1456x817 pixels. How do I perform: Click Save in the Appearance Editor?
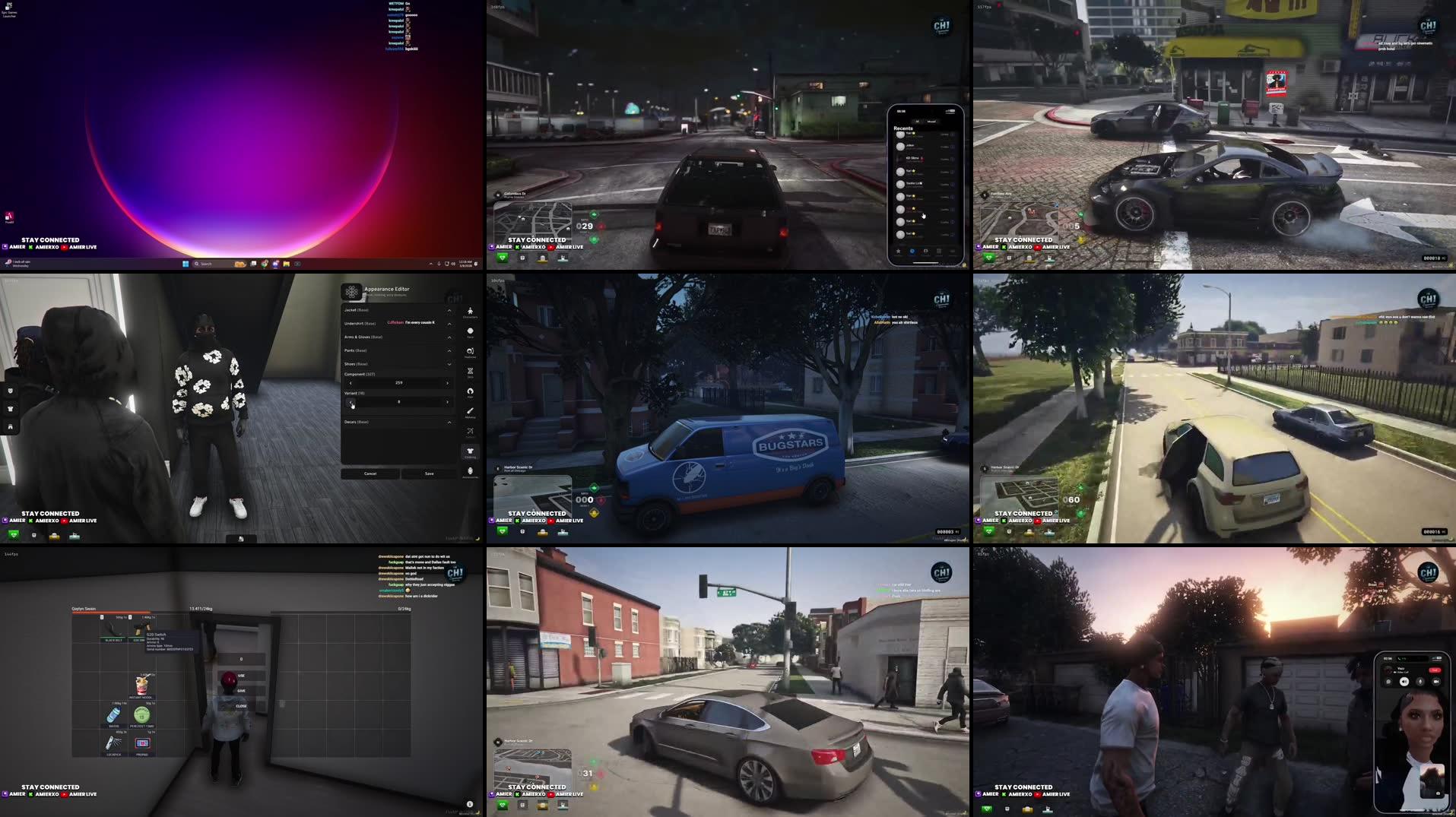tap(428, 473)
